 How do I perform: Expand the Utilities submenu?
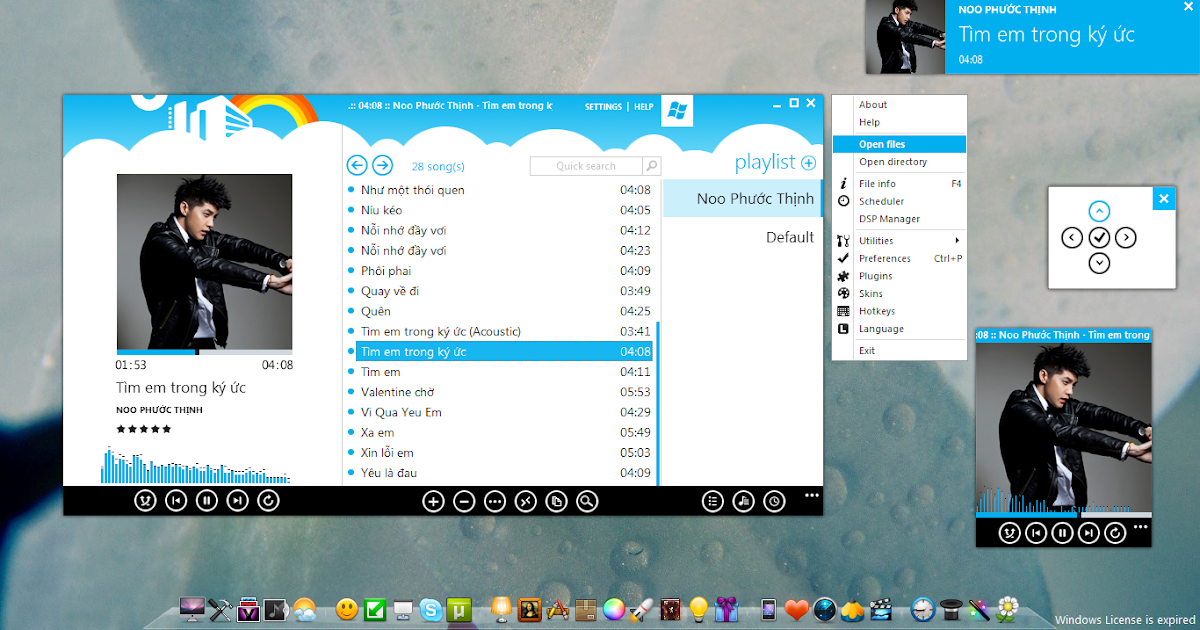point(899,241)
